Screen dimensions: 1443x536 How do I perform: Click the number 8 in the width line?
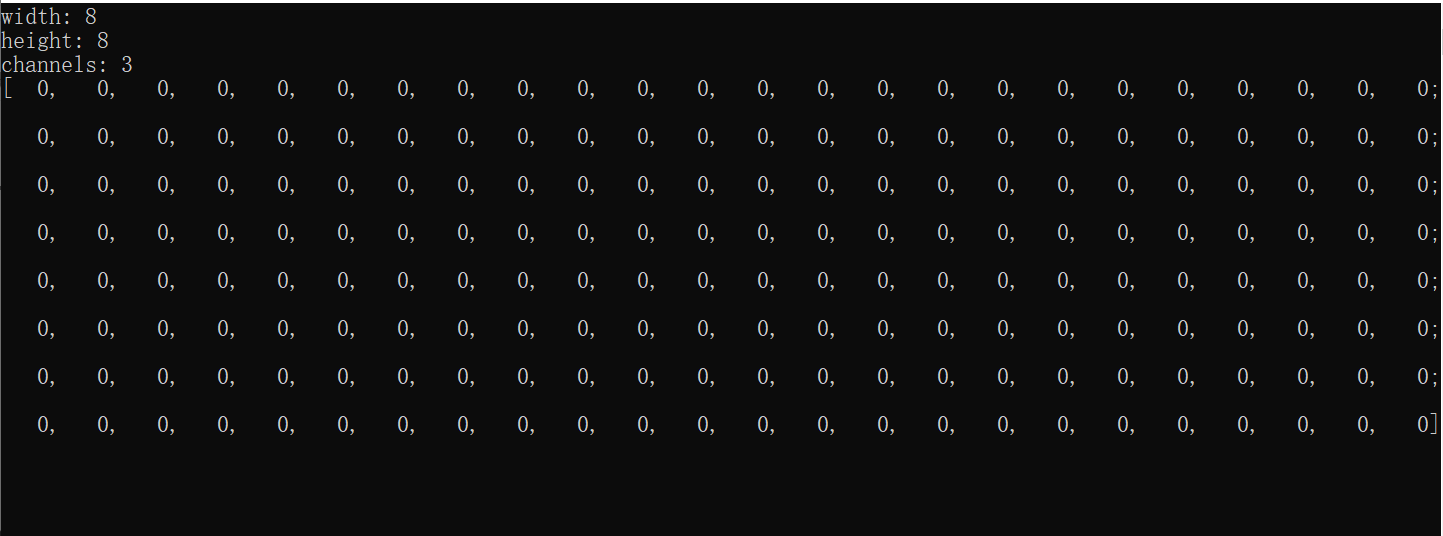91,17
